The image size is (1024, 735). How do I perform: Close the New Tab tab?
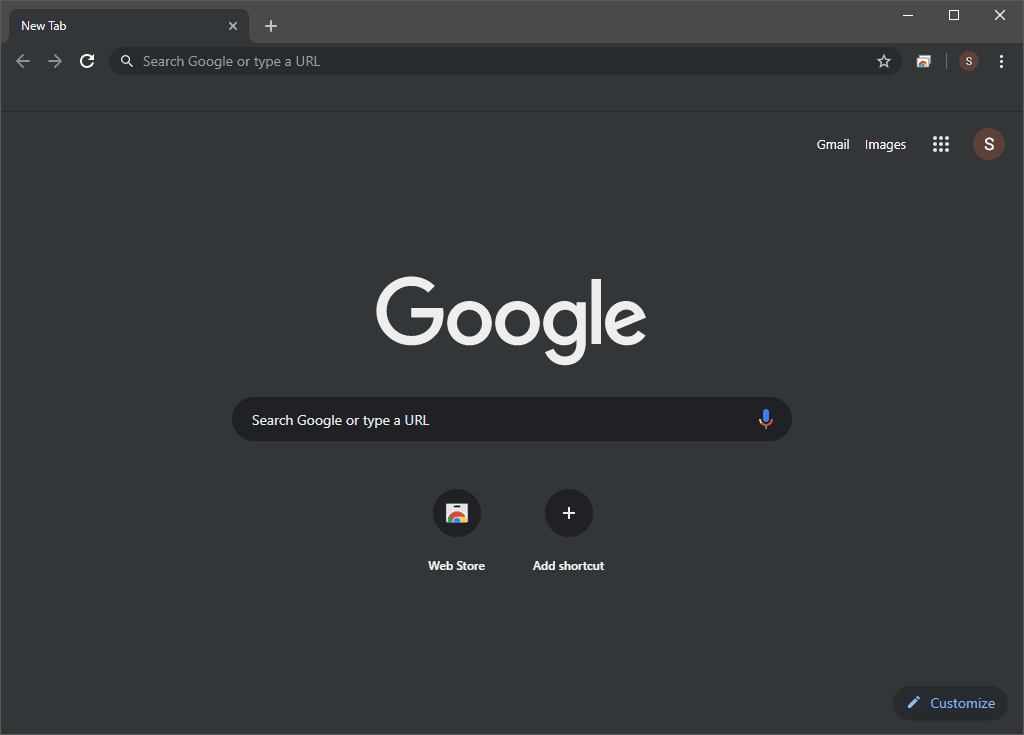(x=233, y=26)
